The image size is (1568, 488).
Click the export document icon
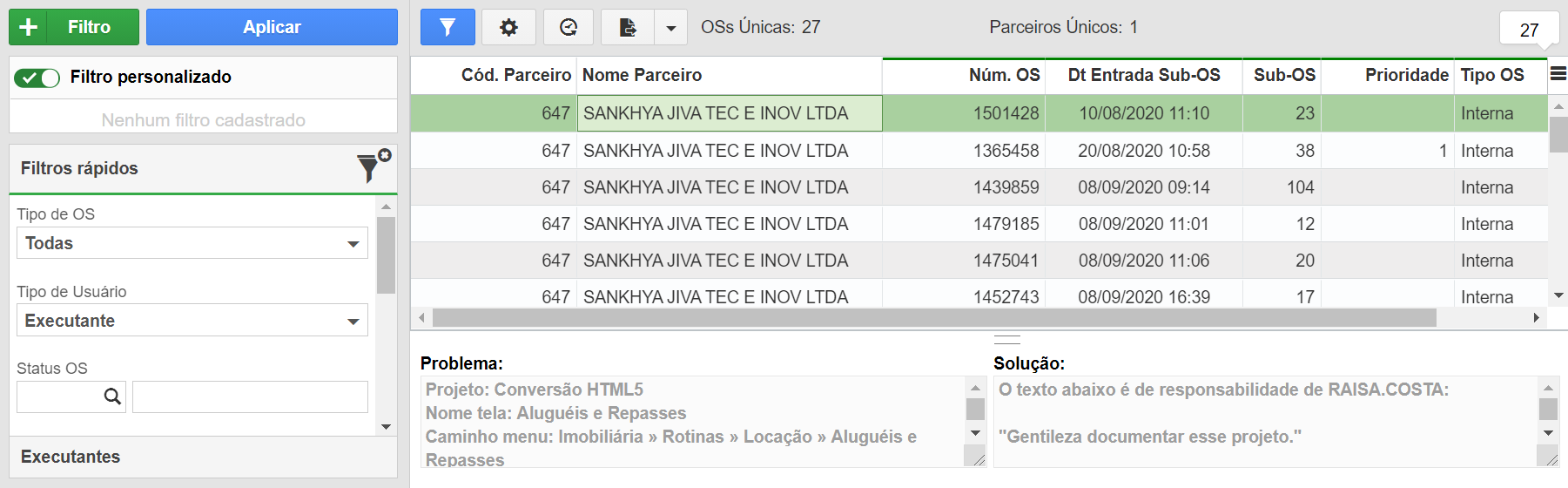coord(627,27)
